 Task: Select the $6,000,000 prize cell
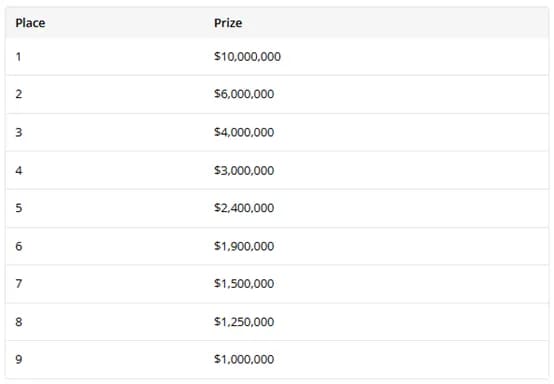[x=244, y=94]
